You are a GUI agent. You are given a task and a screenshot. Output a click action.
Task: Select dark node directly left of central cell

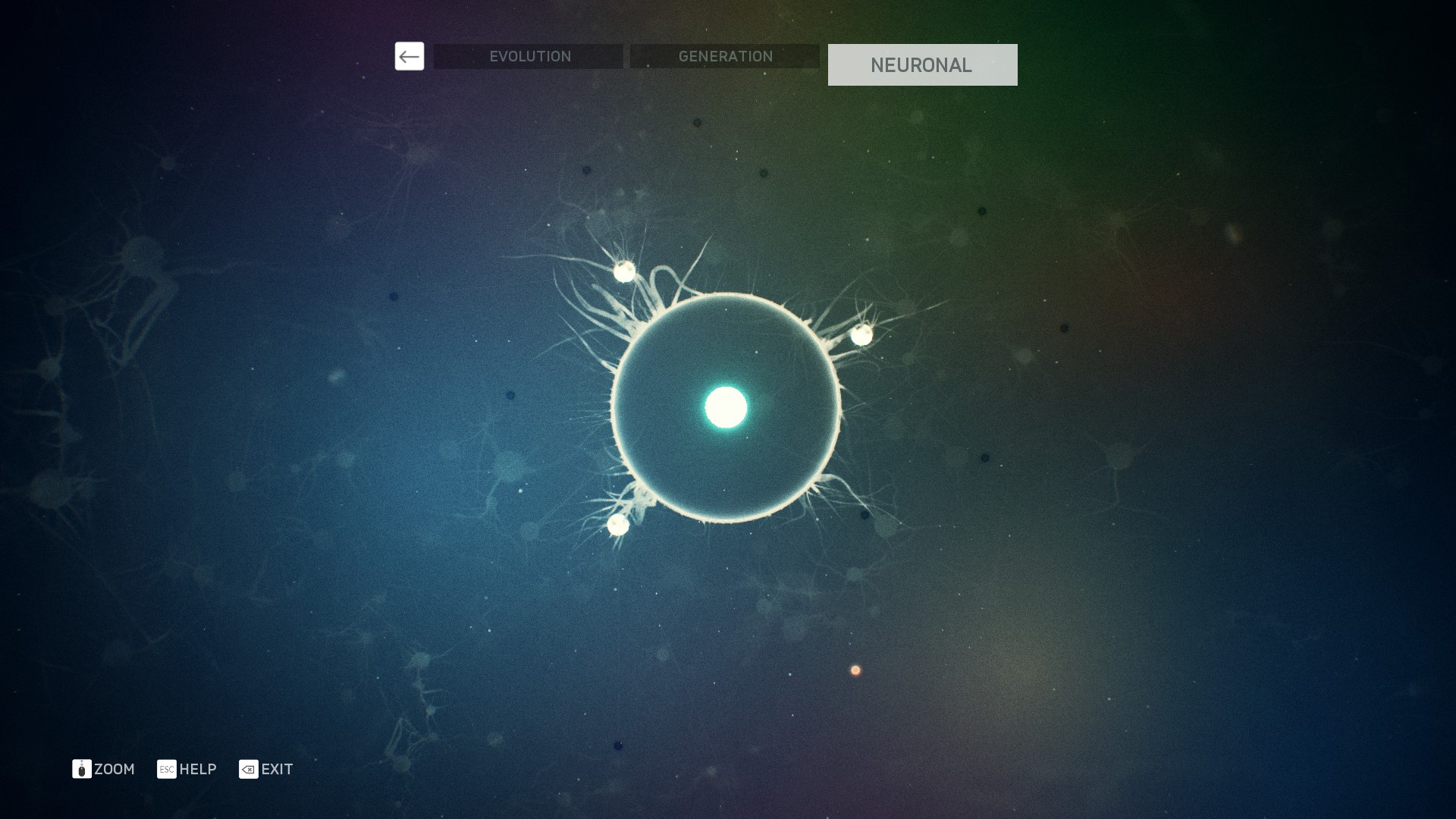click(510, 395)
